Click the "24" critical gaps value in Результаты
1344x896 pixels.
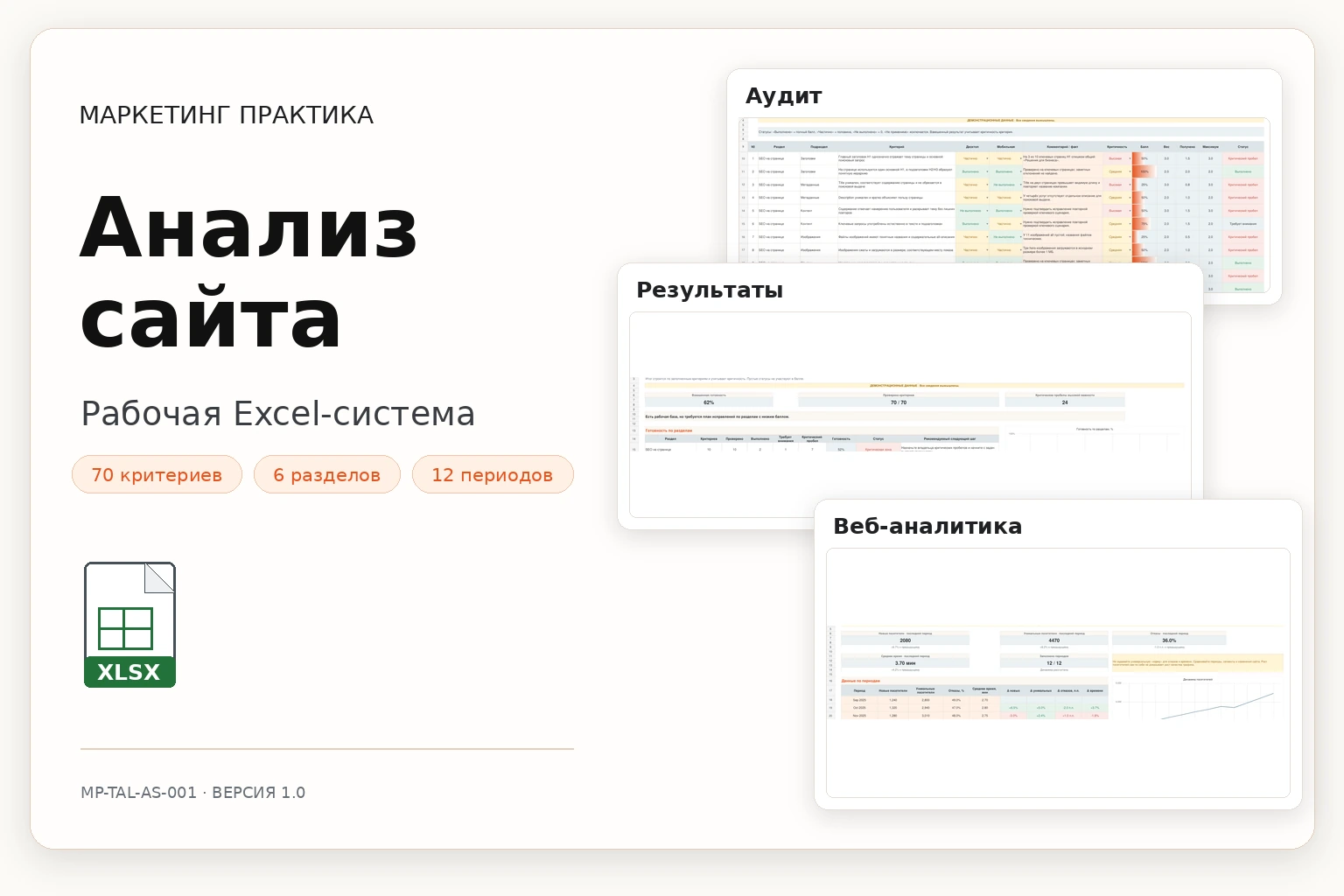(x=1065, y=402)
